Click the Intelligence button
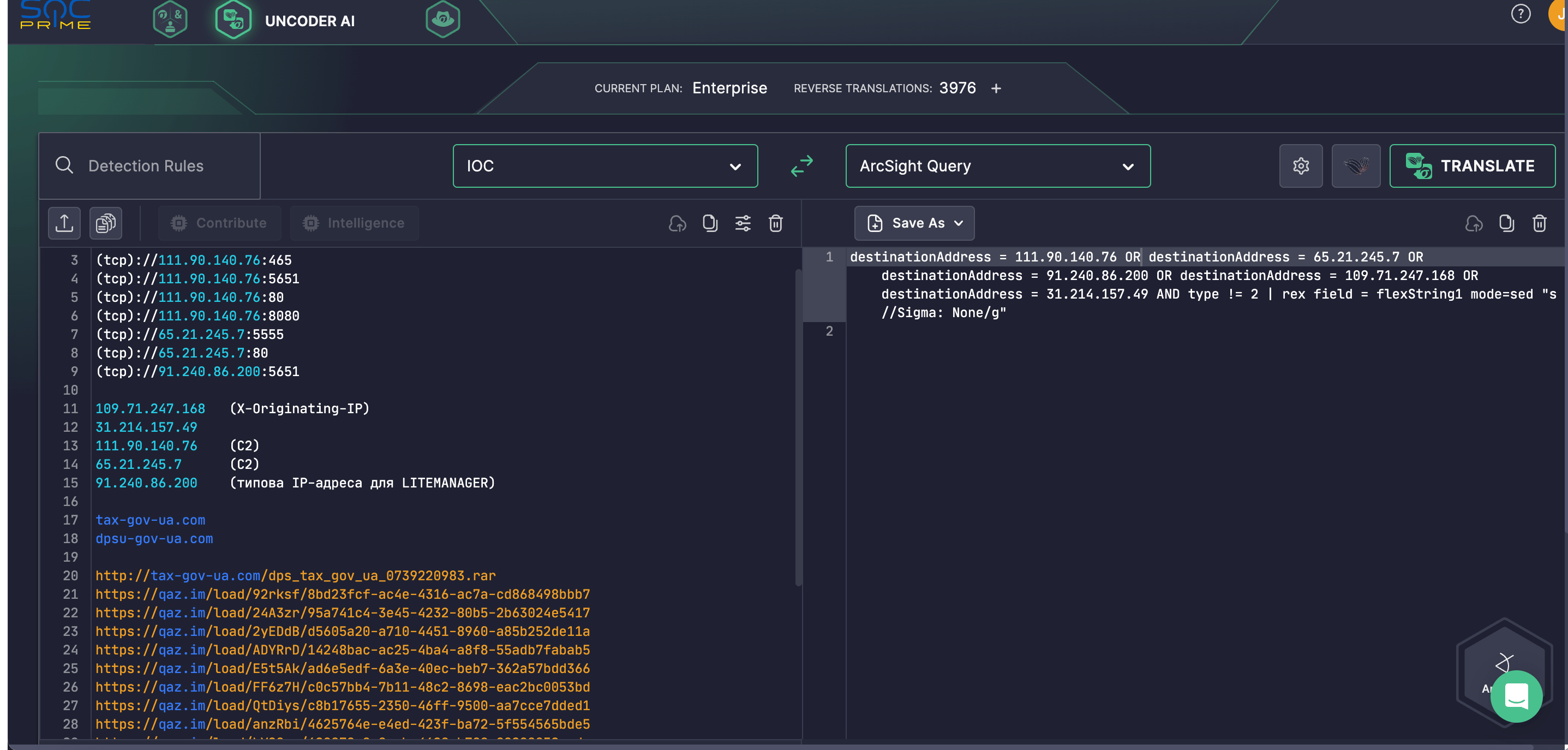The height and width of the screenshot is (750, 1568). (354, 223)
